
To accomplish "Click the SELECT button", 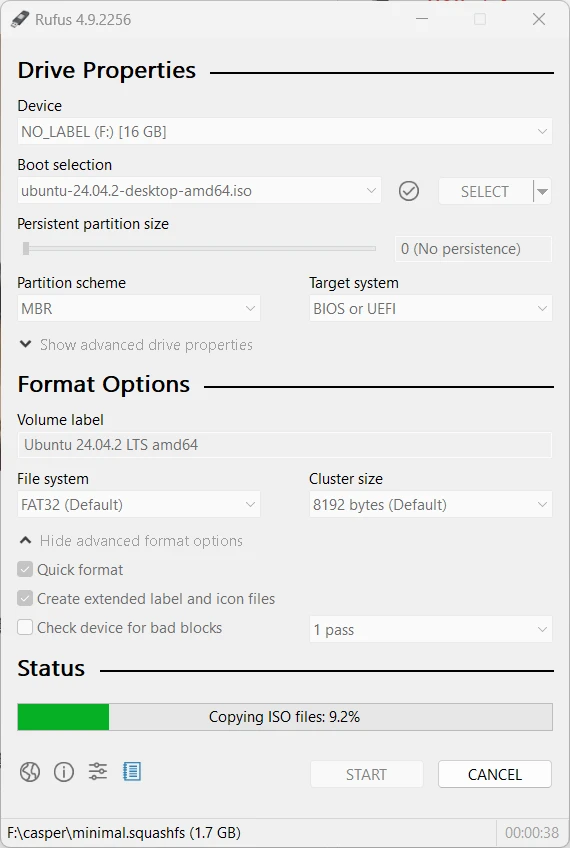I will (485, 191).
